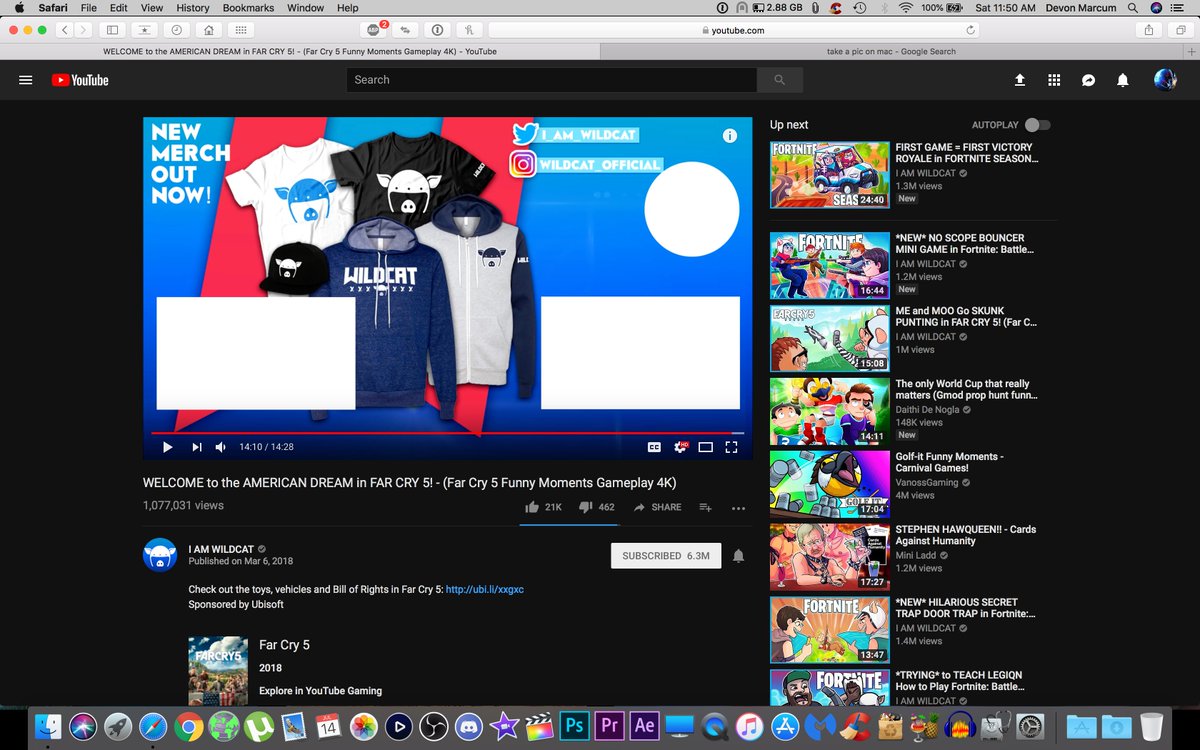This screenshot has width=1200, height=750.
Task: Launch Photoshop from the Dock
Action: (x=575, y=726)
